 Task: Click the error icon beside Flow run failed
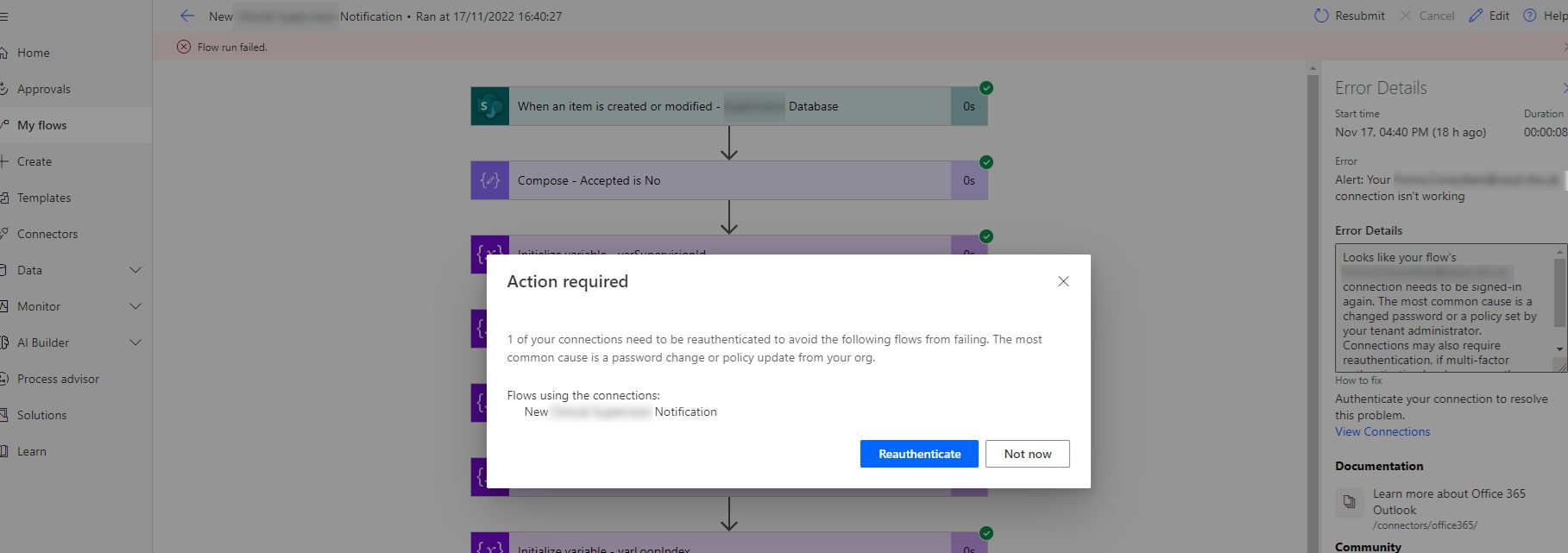pyautogui.click(x=184, y=47)
